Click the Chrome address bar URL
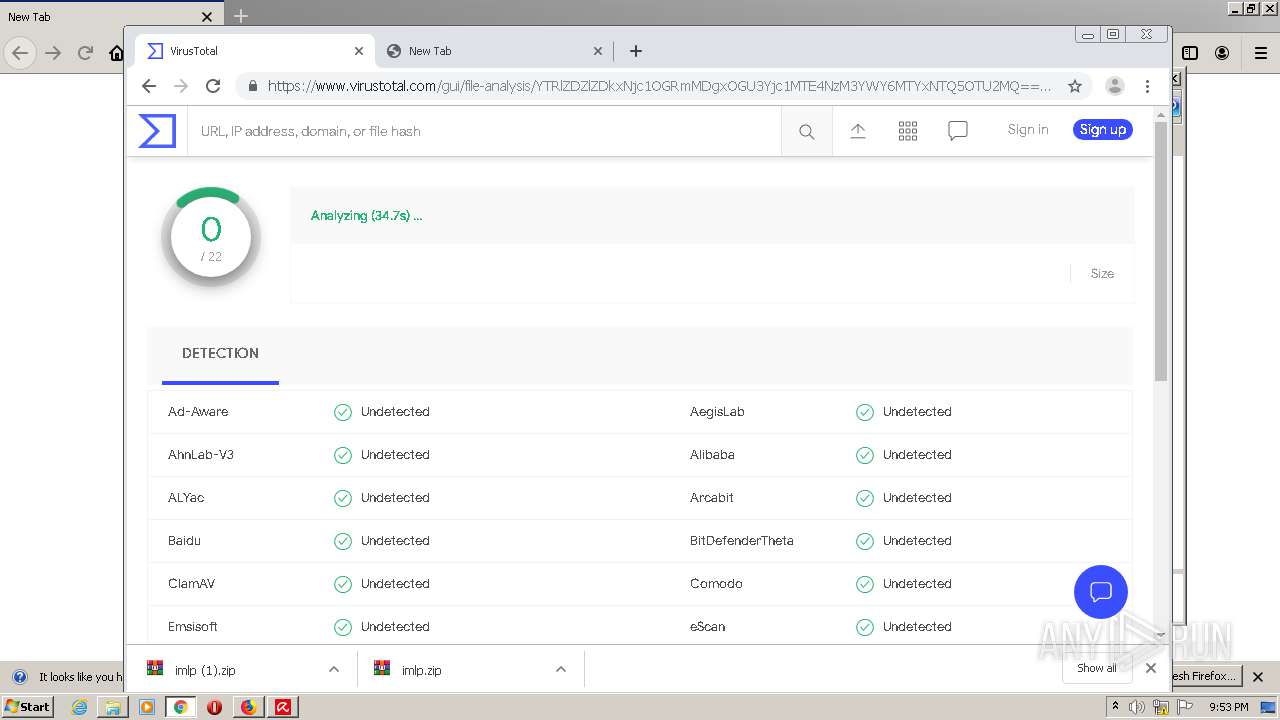 pos(659,86)
